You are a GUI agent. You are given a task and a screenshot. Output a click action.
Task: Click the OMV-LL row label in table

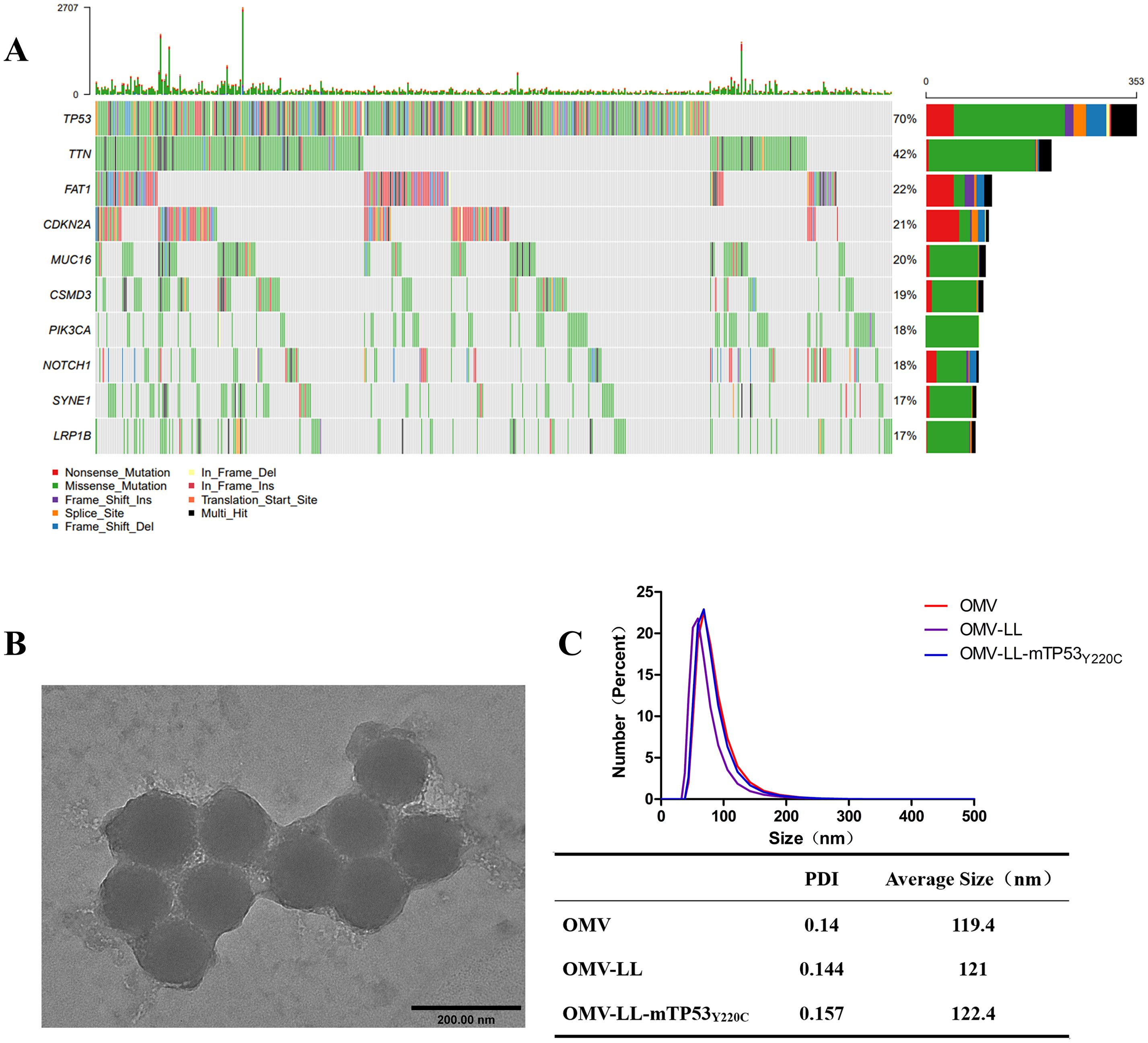603,969
